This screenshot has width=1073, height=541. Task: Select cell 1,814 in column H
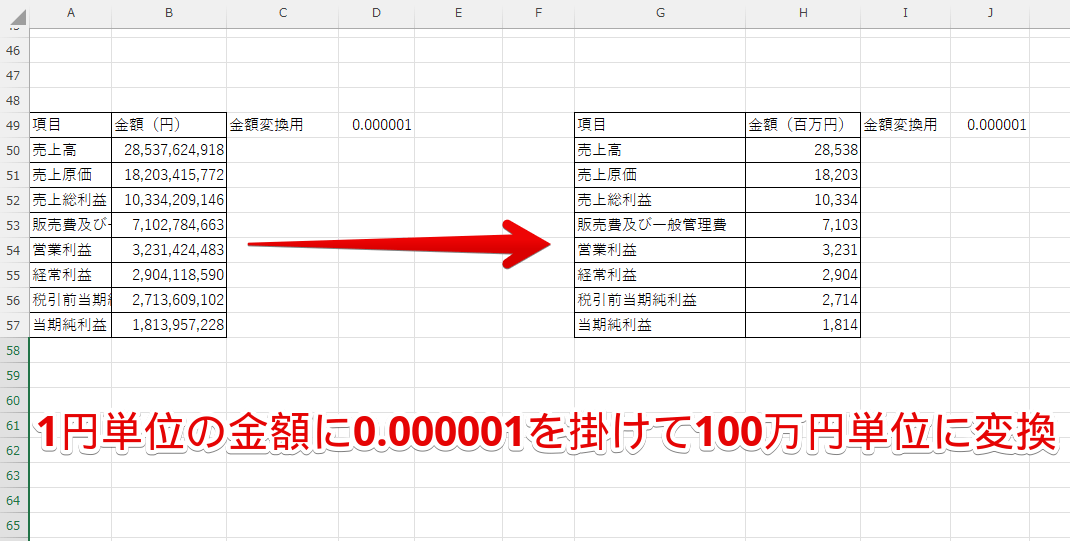pos(803,326)
